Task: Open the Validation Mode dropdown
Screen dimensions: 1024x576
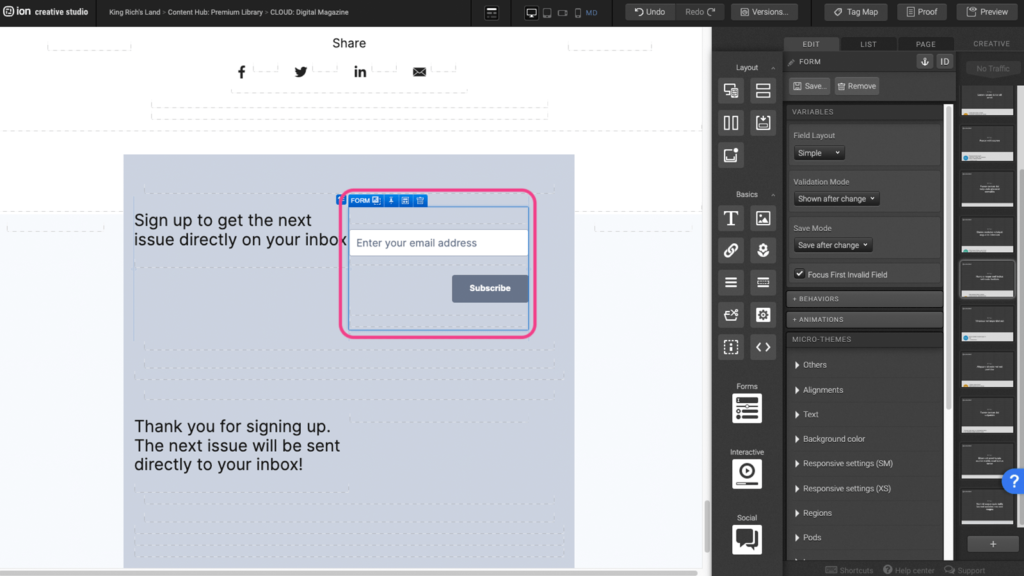Action: click(836, 199)
